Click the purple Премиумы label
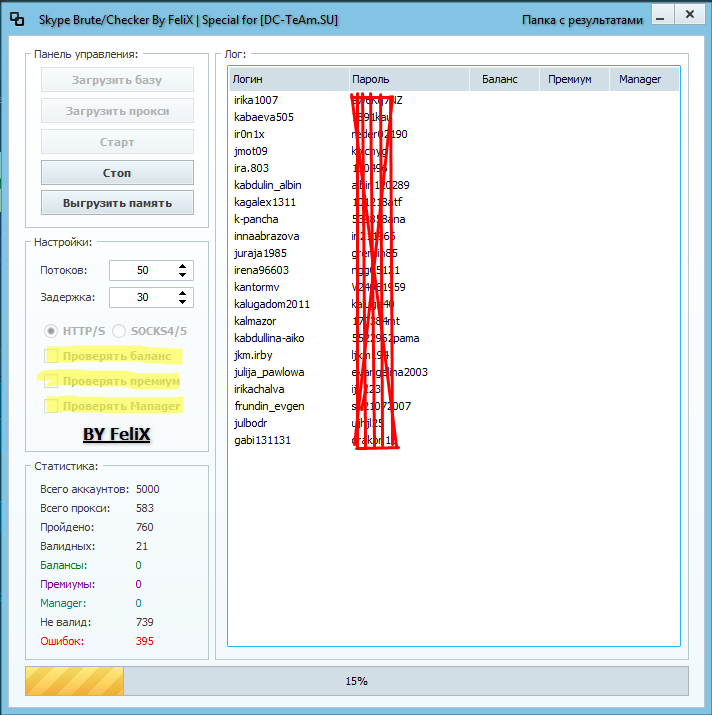712x715 pixels. (68, 584)
